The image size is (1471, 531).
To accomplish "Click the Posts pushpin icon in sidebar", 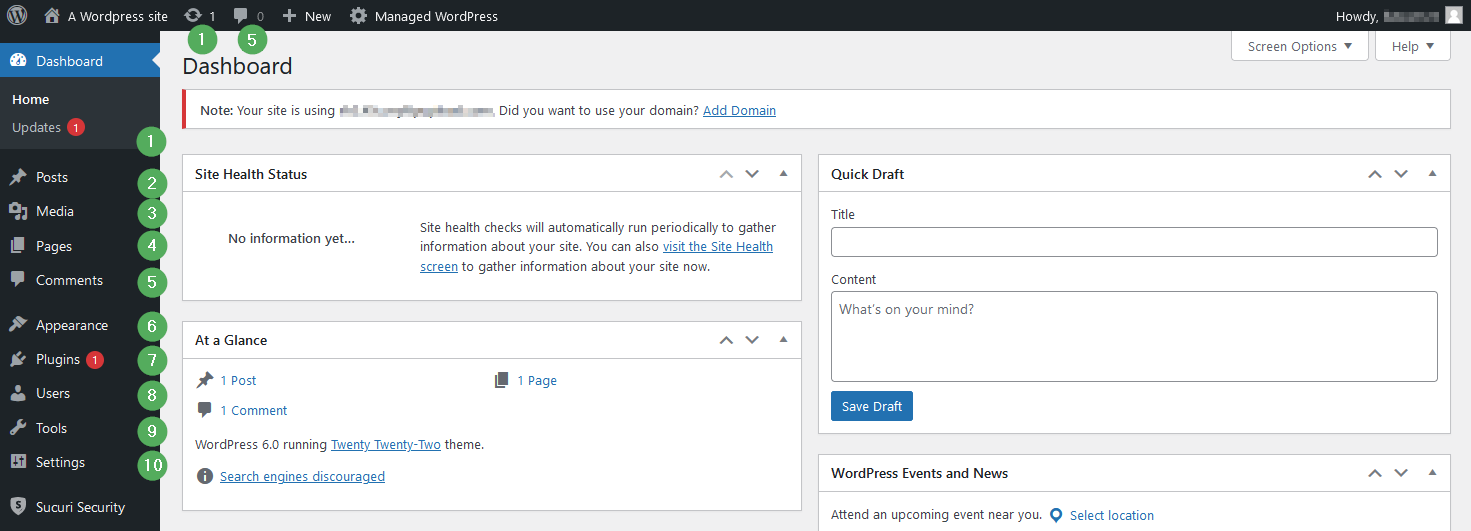I will tap(18, 177).
